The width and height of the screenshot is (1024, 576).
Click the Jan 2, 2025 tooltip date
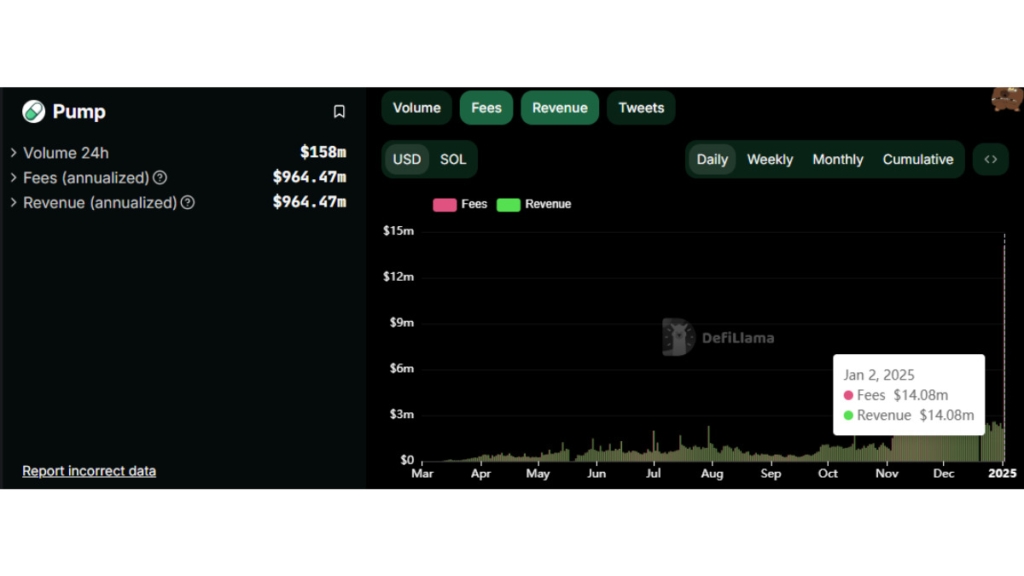[878, 375]
